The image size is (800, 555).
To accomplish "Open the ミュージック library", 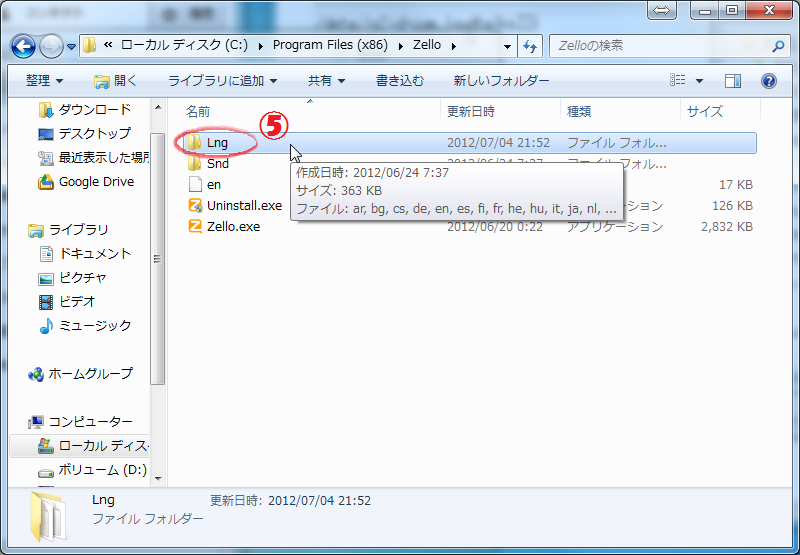I will [x=85, y=325].
